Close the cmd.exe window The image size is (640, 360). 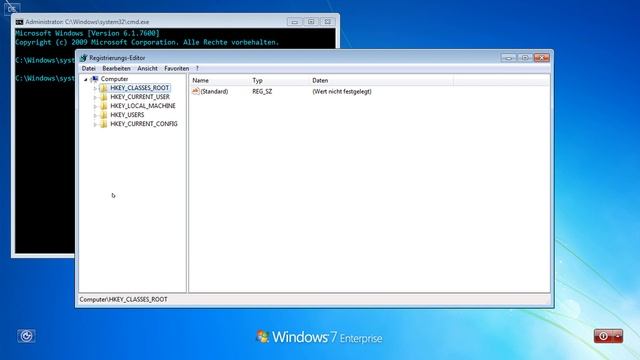pyautogui.click(x=327, y=22)
